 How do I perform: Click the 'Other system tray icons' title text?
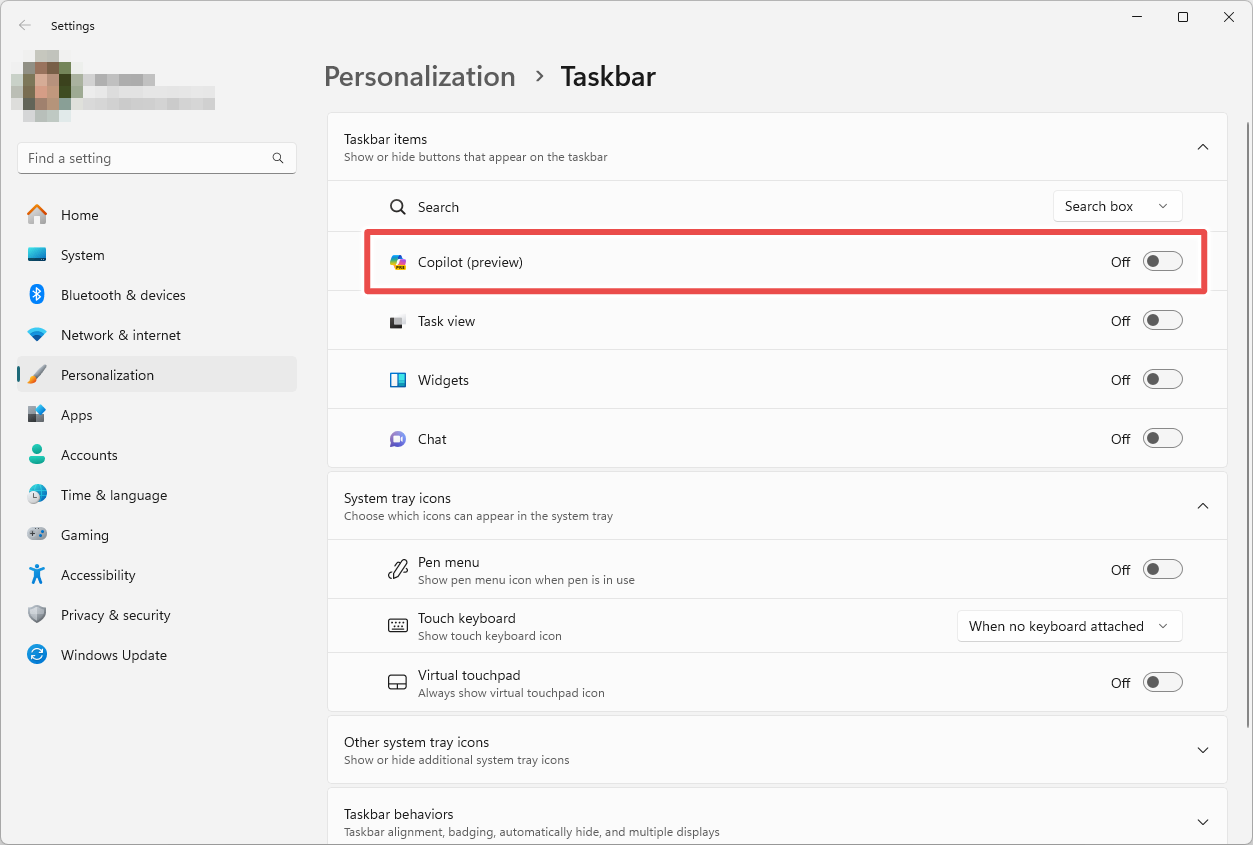point(416,742)
